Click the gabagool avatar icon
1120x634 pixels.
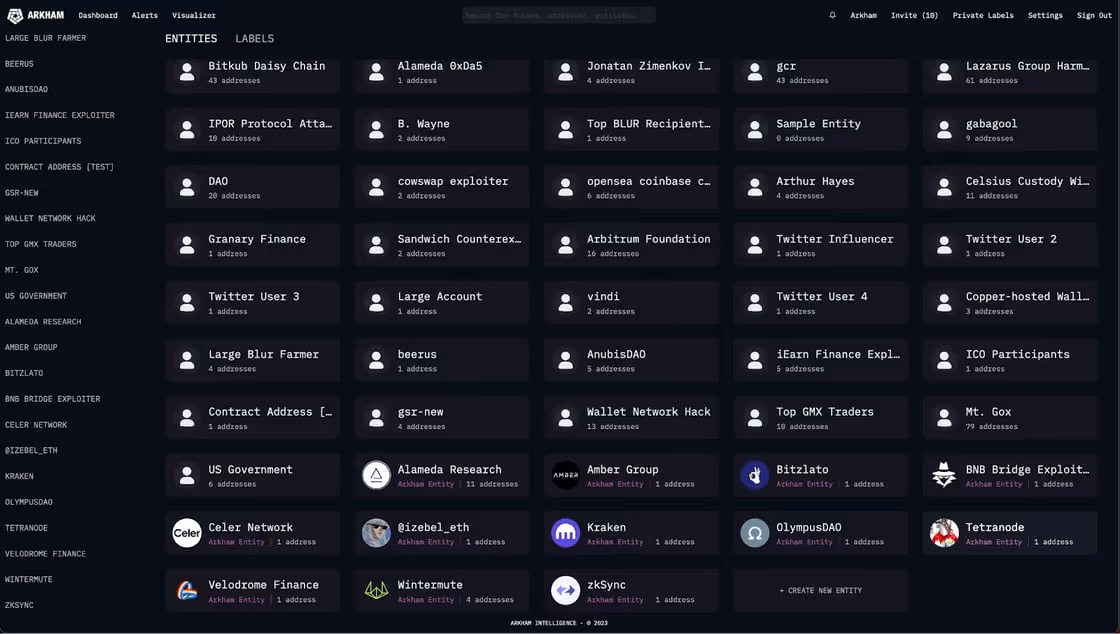tap(944, 130)
